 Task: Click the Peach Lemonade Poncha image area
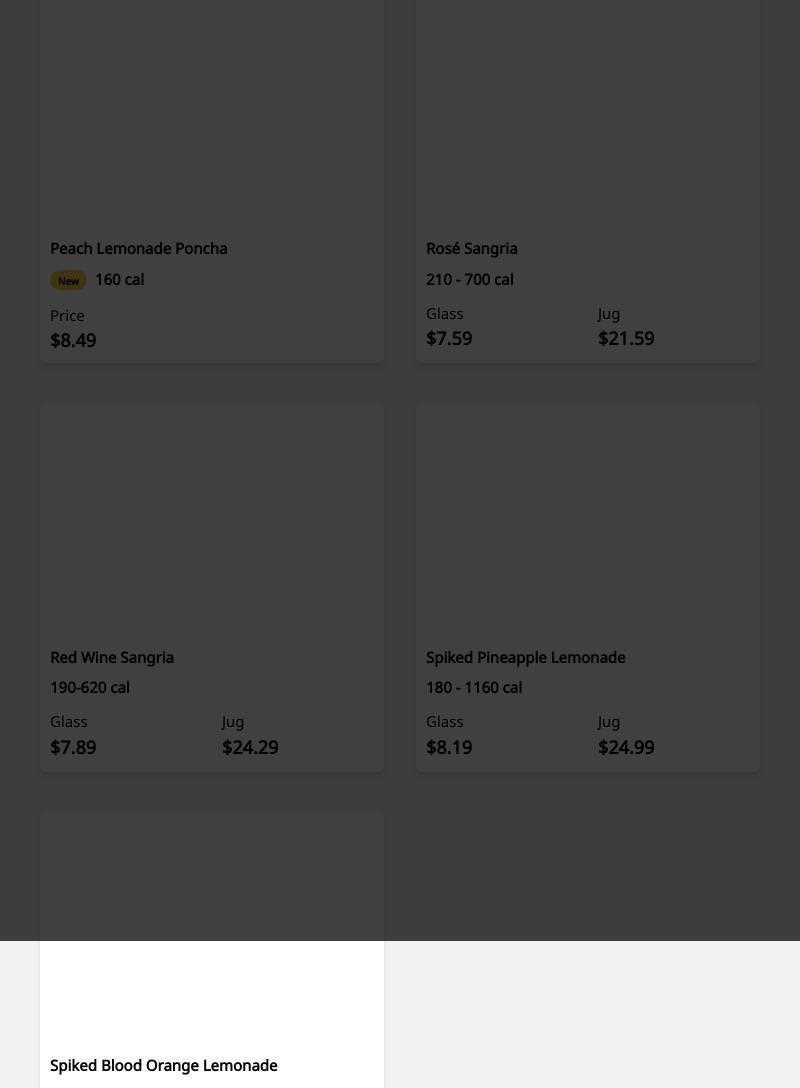[x=212, y=110]
